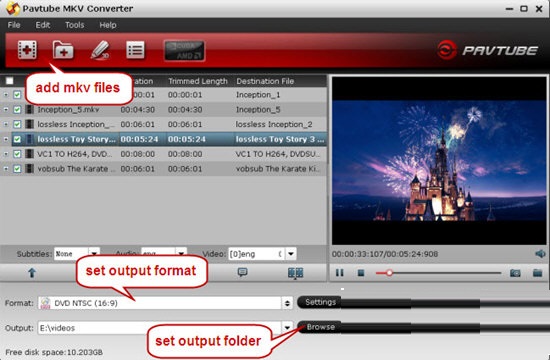Open the Help menu
This screenshot has height=360, width=550.
point(108,25)
